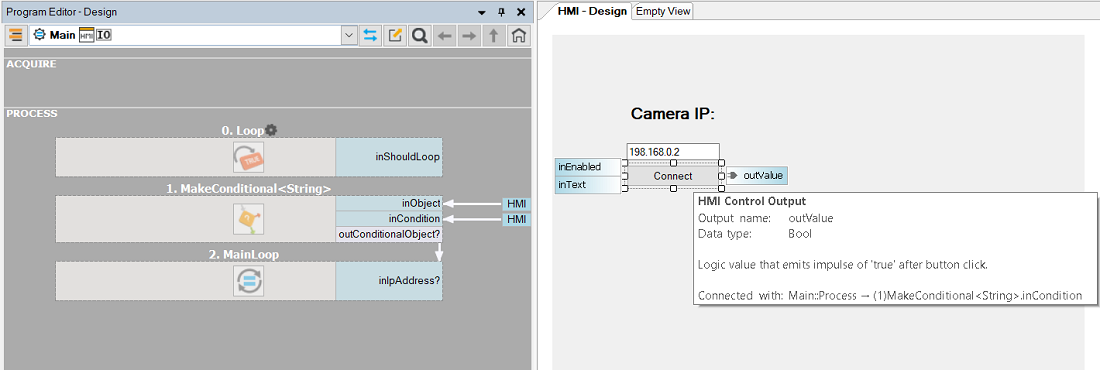Open the Loop filter gear settings

pos(271,130)
